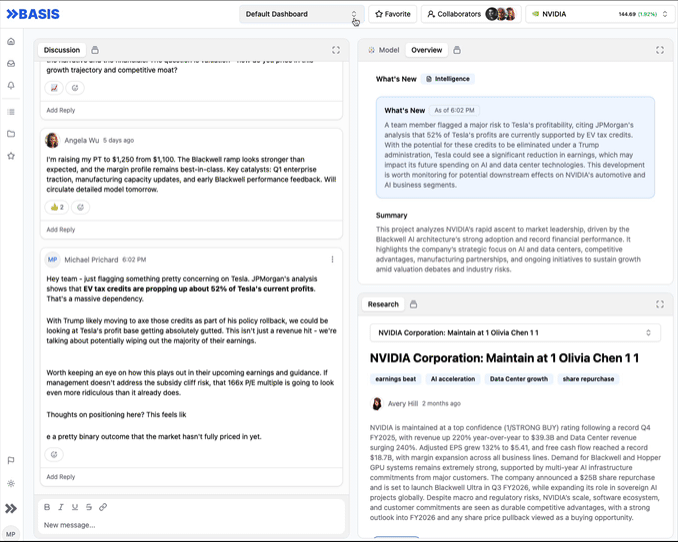The width and height of the screenshot is (678, 542).
Task: Open the MP user avatar in sidebar
Action: (11, 534)
